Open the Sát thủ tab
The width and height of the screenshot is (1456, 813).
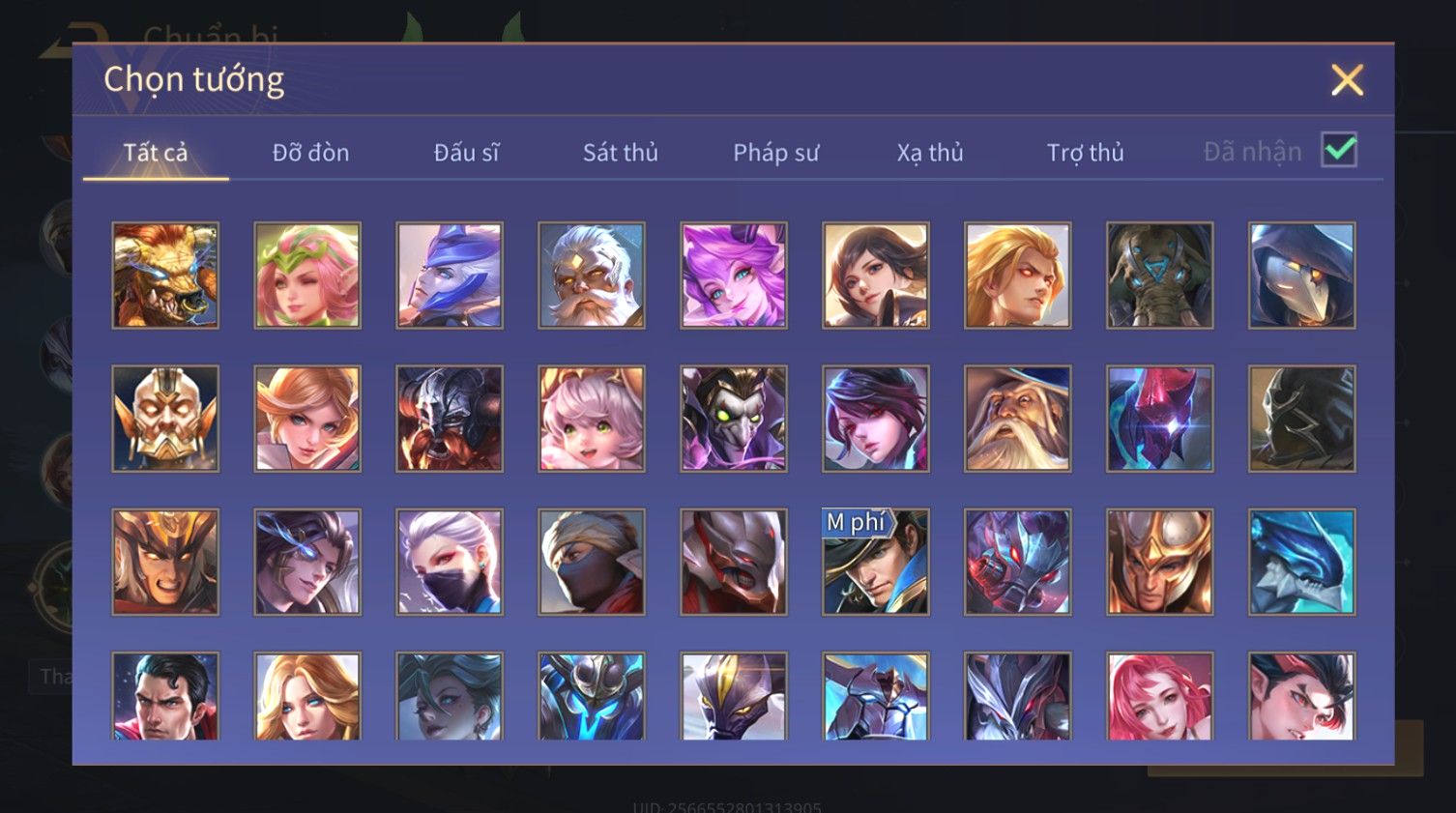point(621,153)
